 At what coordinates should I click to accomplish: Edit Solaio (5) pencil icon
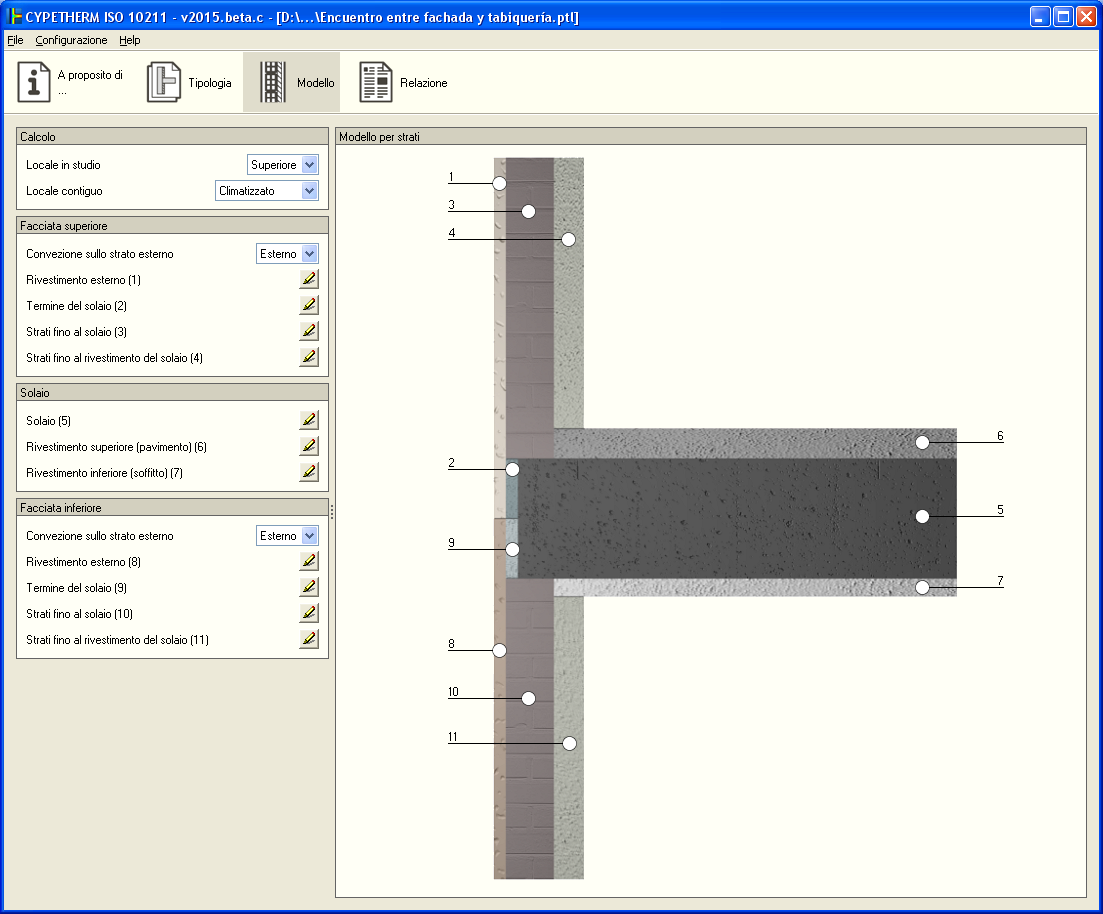pyautogui.click(x=309, y=420)
